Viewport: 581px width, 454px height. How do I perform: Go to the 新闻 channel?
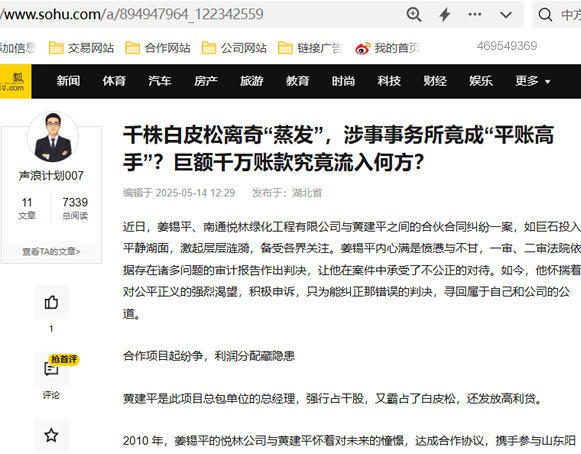click(x=68, y=81)
